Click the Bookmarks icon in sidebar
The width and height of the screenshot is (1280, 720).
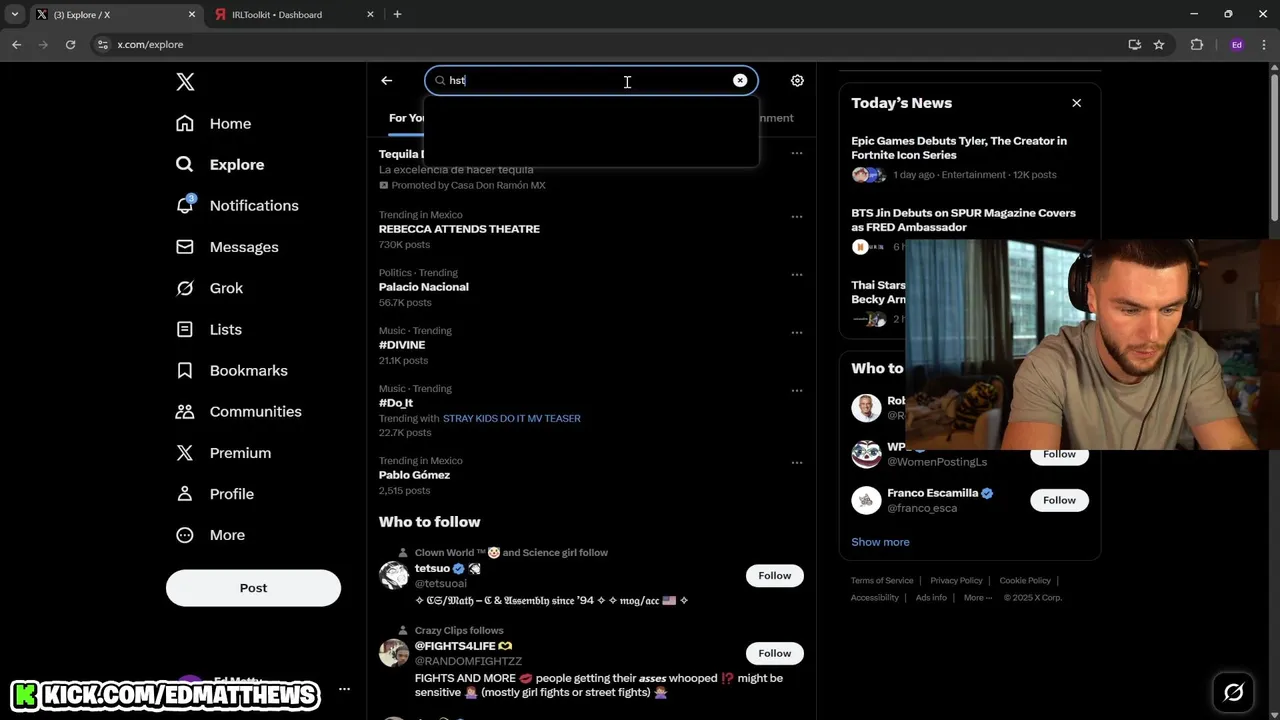(x=185, y=370)
